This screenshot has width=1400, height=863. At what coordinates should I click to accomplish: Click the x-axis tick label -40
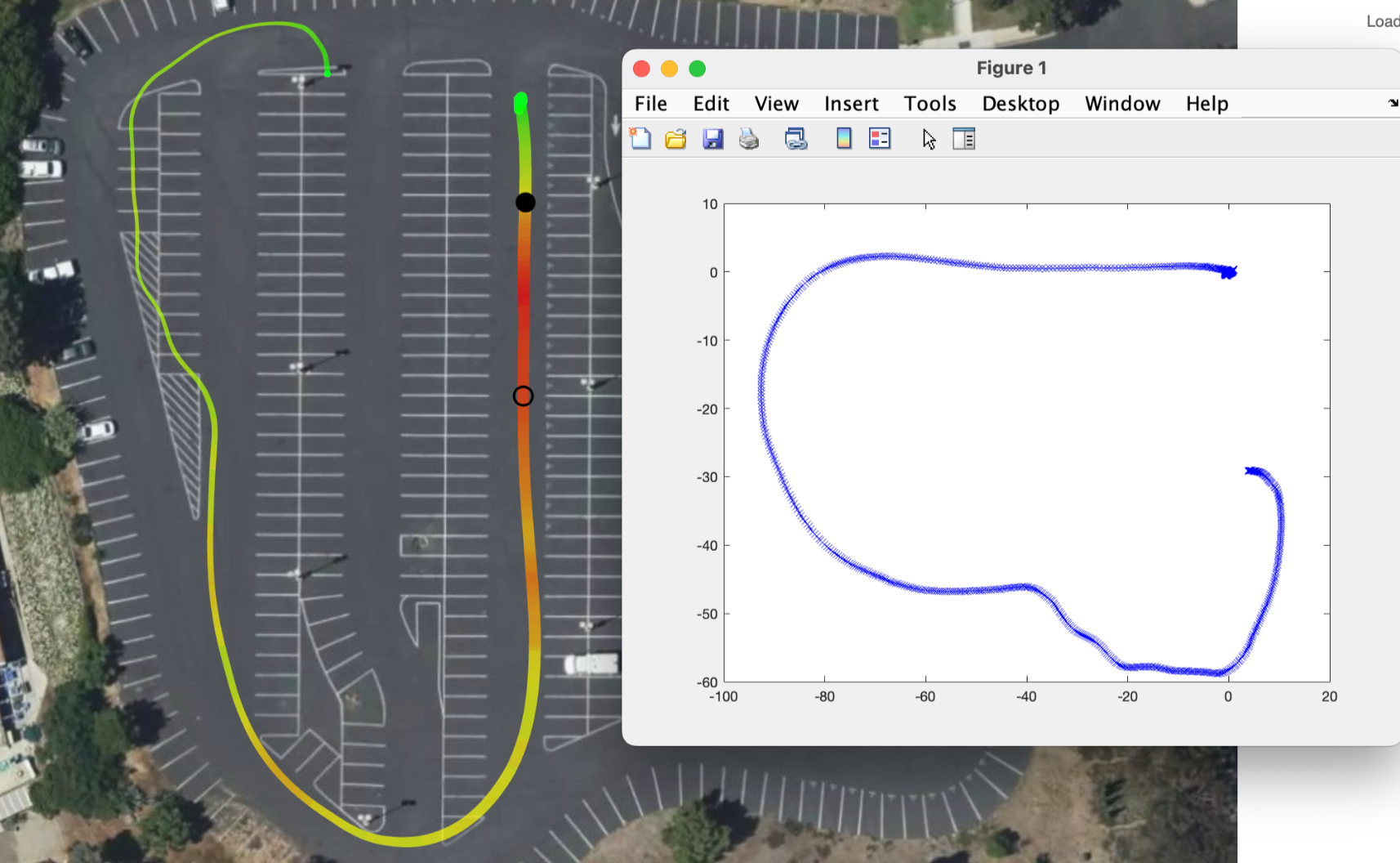(x=1026, y=696)
